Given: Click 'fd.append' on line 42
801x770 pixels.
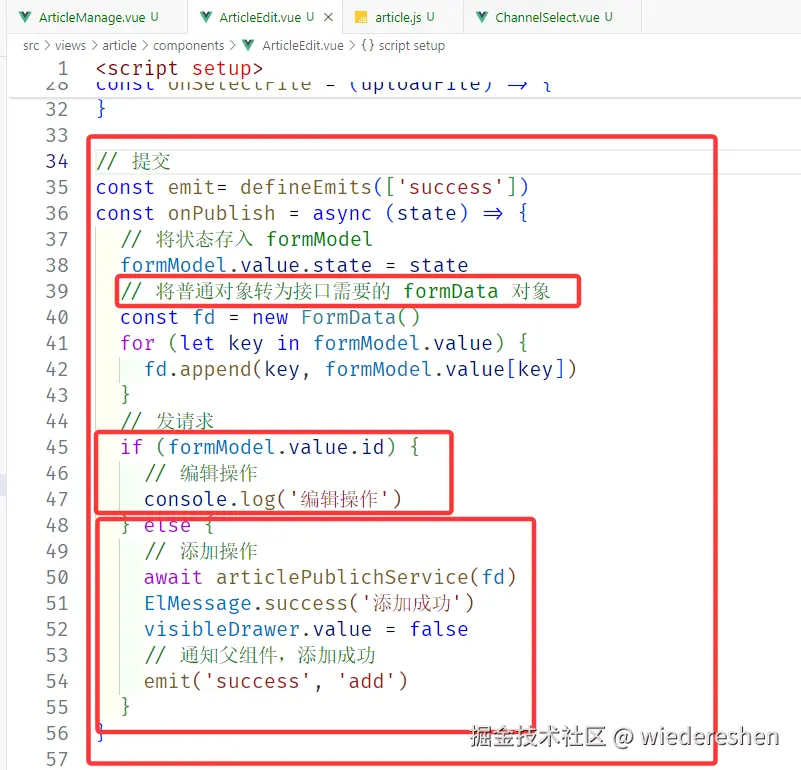Looking at the screenshot, I should [x=198, y=369].
